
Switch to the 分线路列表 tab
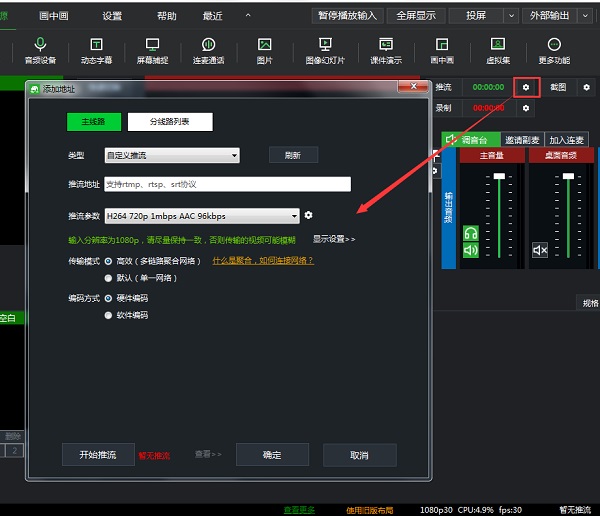click(170, 122)
